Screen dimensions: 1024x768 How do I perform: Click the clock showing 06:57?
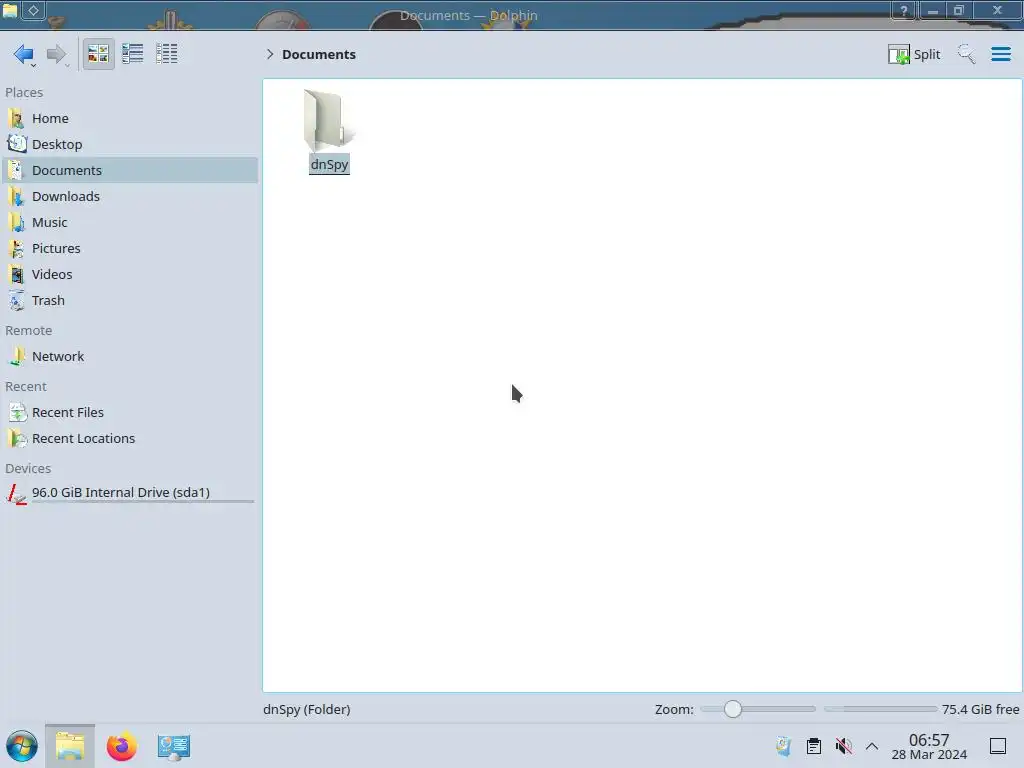pyautogui.click(x=929, y=746)
